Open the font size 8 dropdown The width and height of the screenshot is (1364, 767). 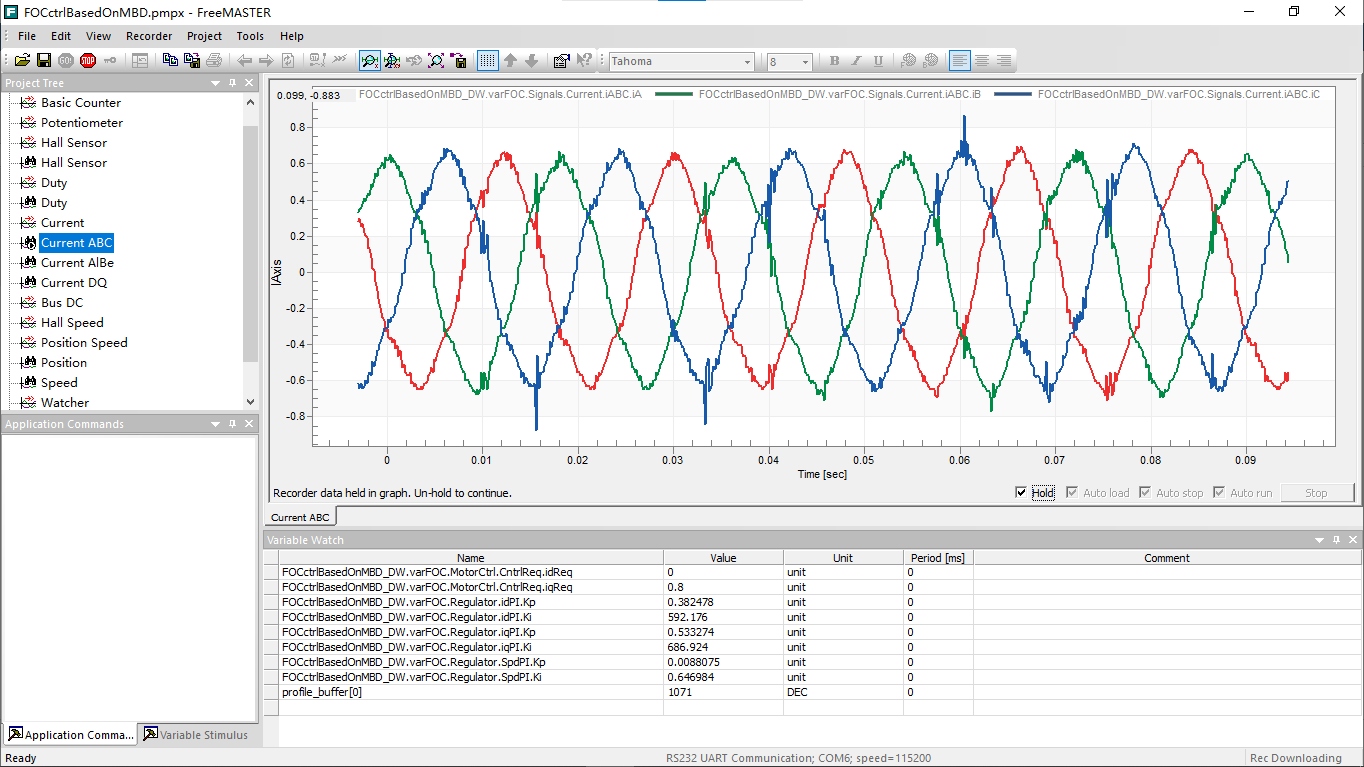pos(805,62)
